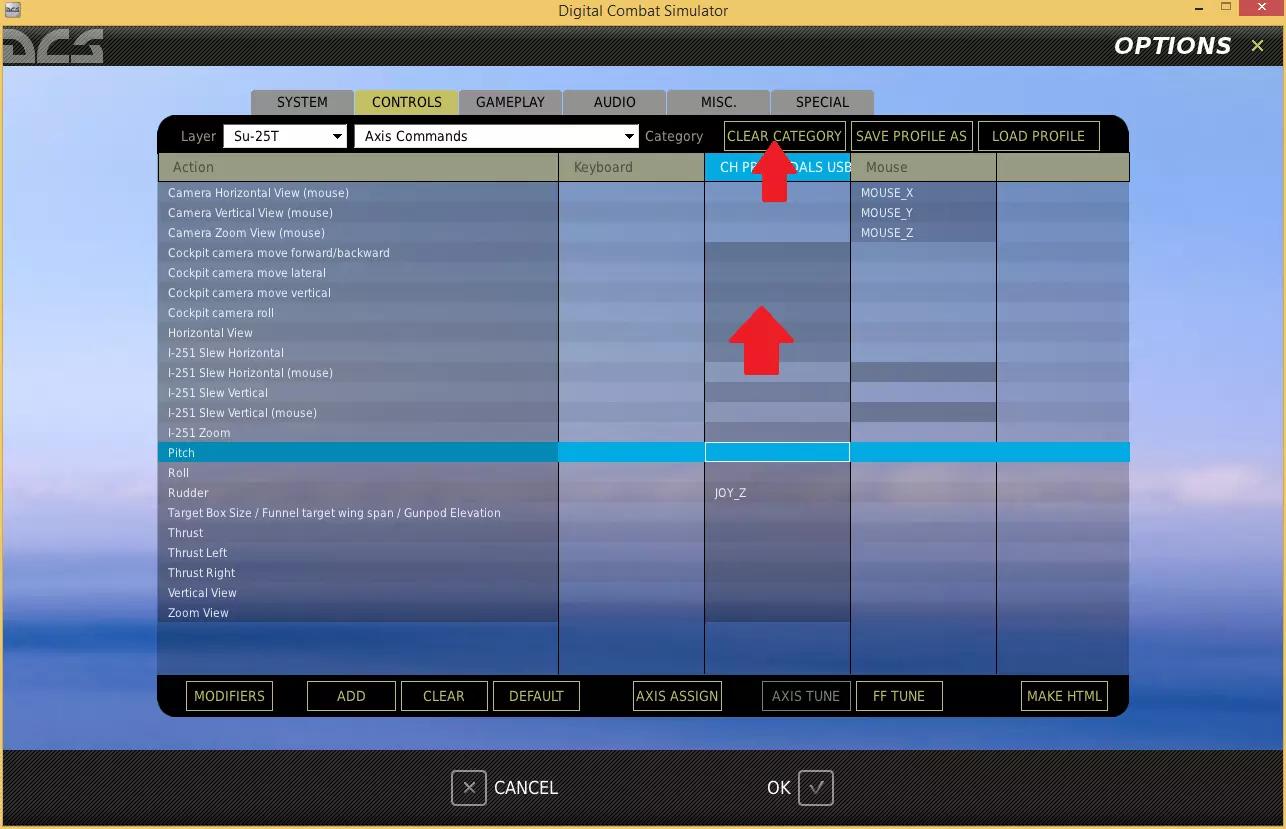
Task: Select the "Thrust Right" action row
Action: 358,573
